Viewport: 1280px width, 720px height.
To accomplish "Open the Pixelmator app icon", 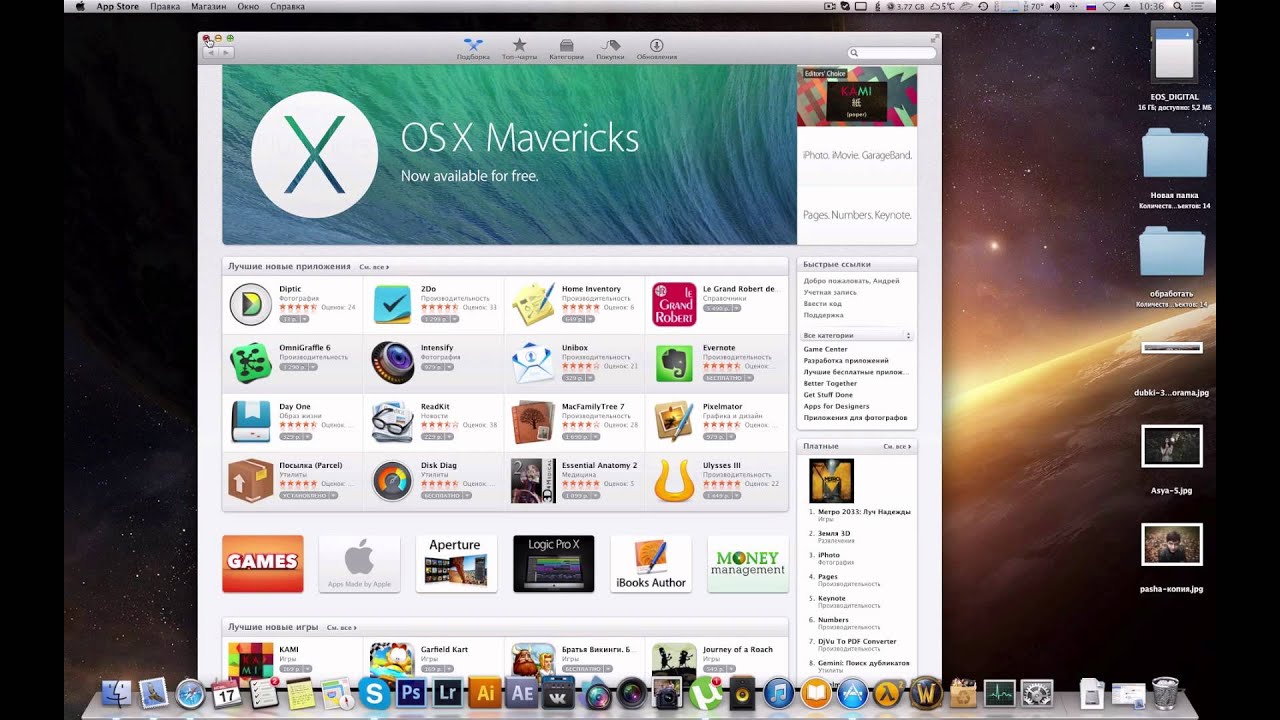I will (x=674, y=422).
